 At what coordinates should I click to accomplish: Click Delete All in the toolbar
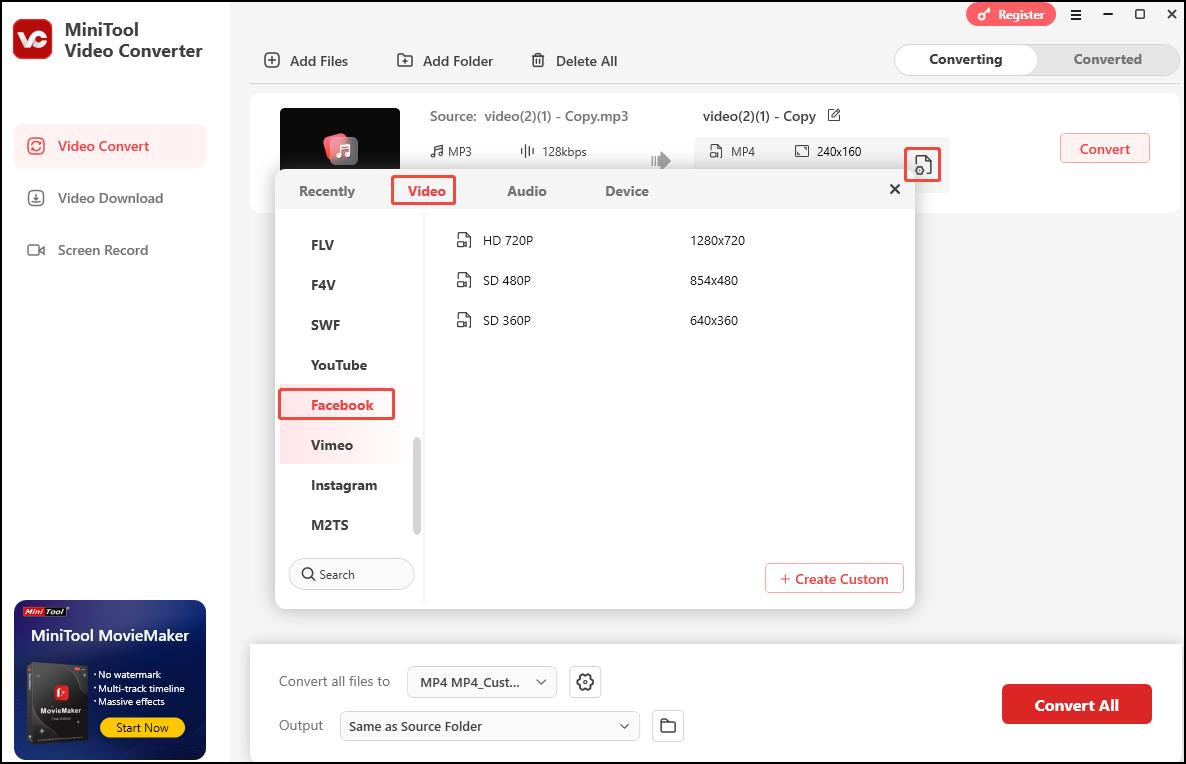point(574,61)
